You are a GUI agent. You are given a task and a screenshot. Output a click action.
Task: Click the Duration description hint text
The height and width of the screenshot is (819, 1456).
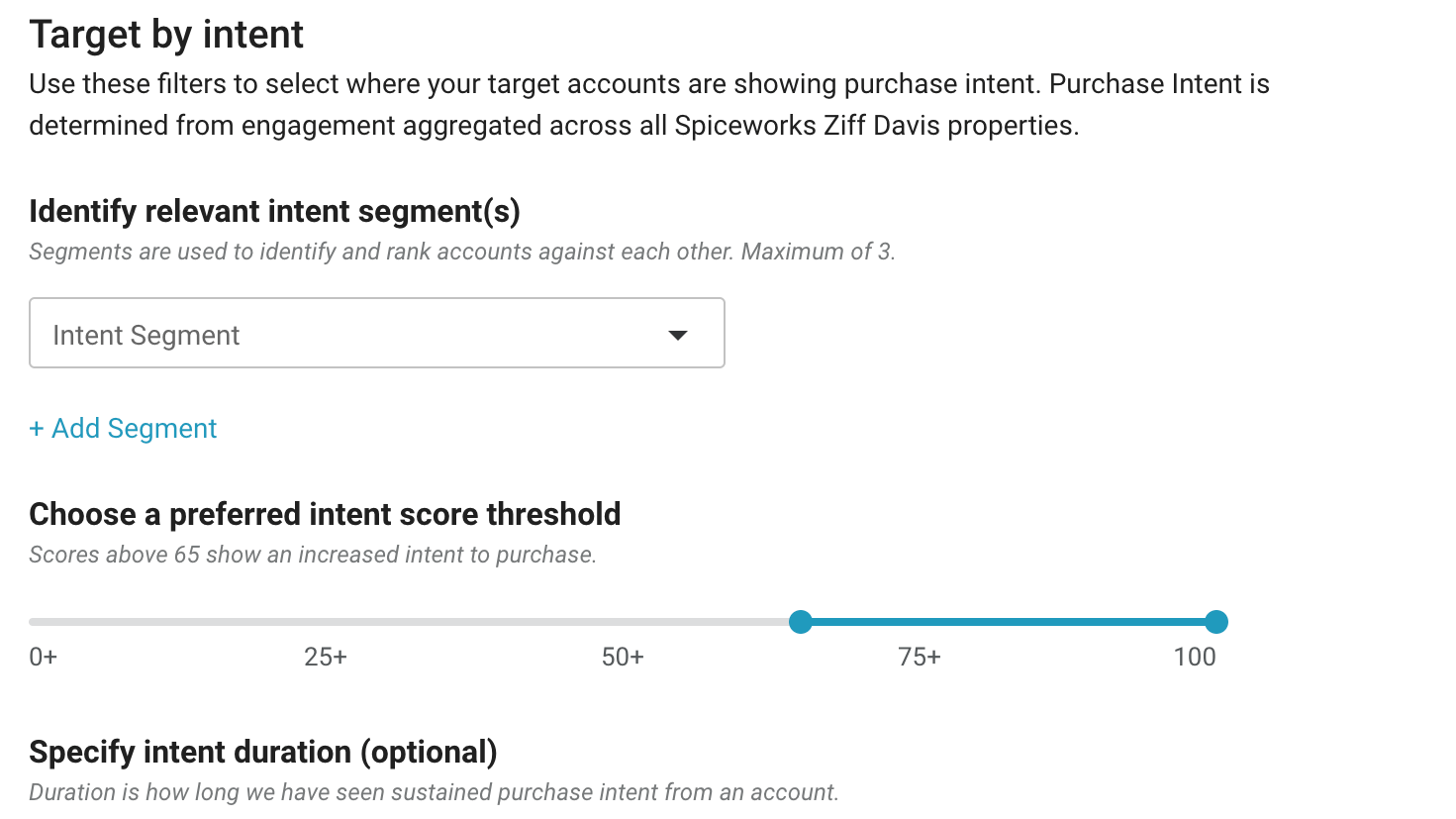click(434, 792)
